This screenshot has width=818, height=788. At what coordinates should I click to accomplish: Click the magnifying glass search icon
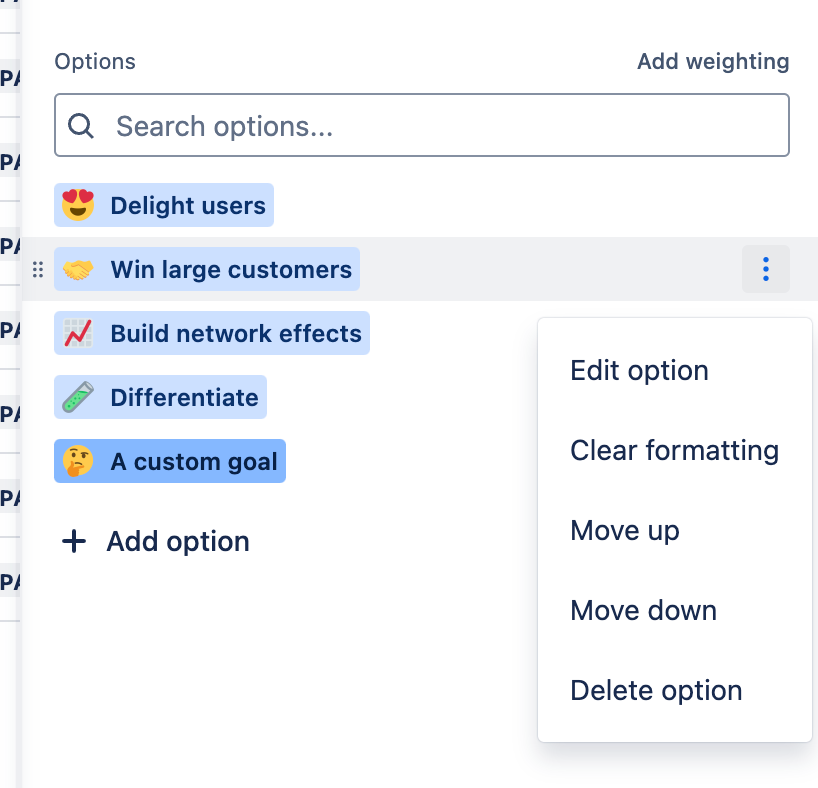pos(81,126)
